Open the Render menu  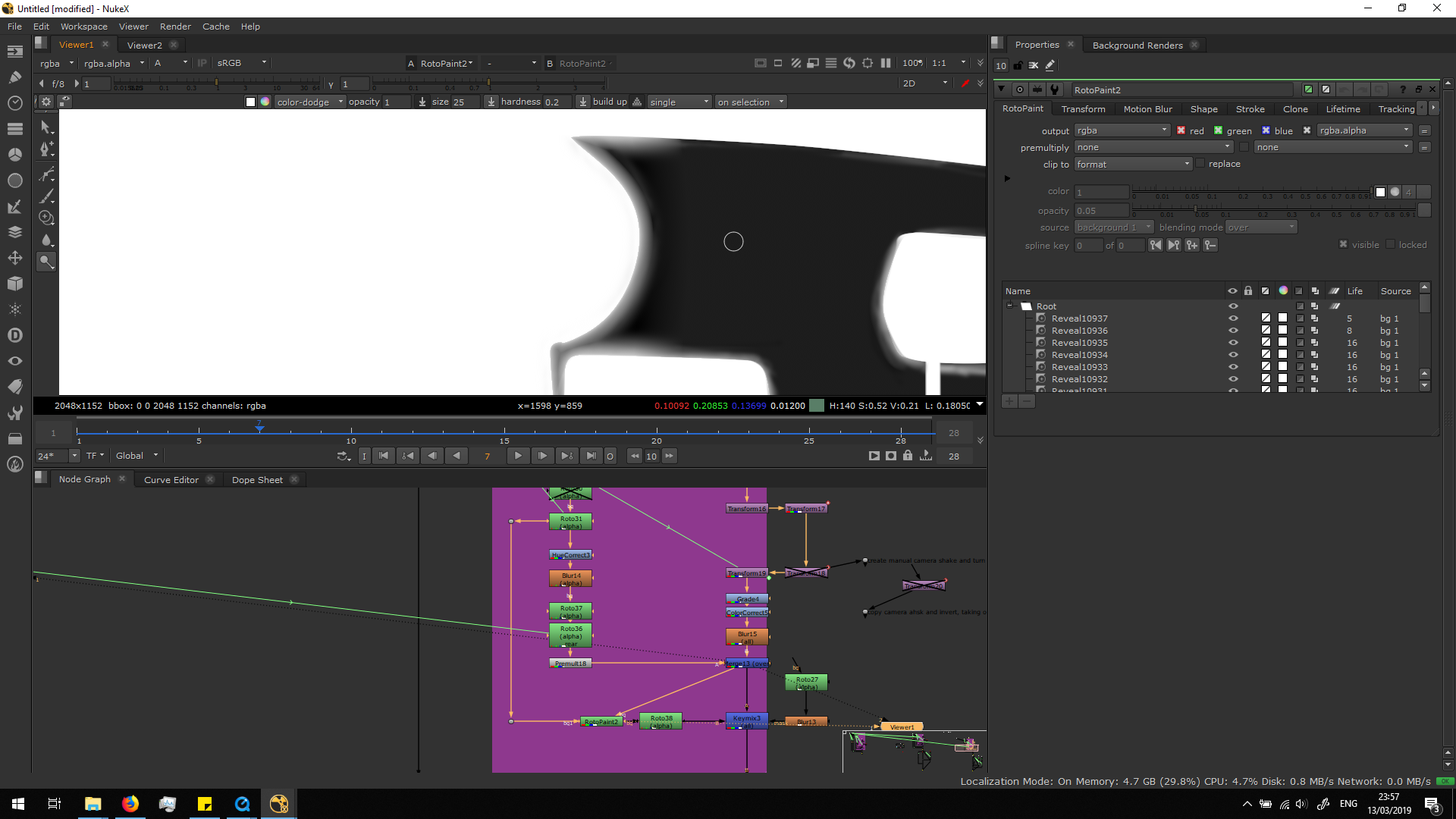pos(175,27)
